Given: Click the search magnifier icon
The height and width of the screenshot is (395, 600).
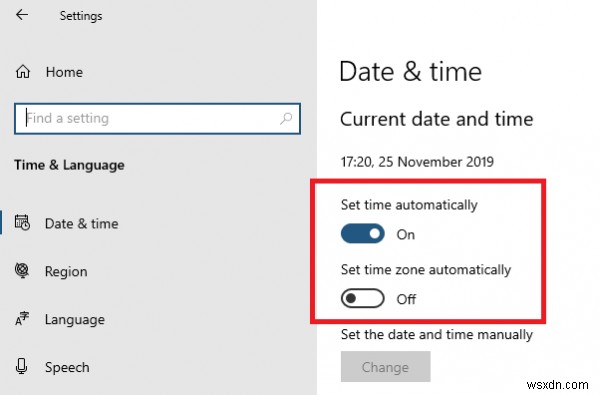Looking at the screenshot, I should coord(286,119).
